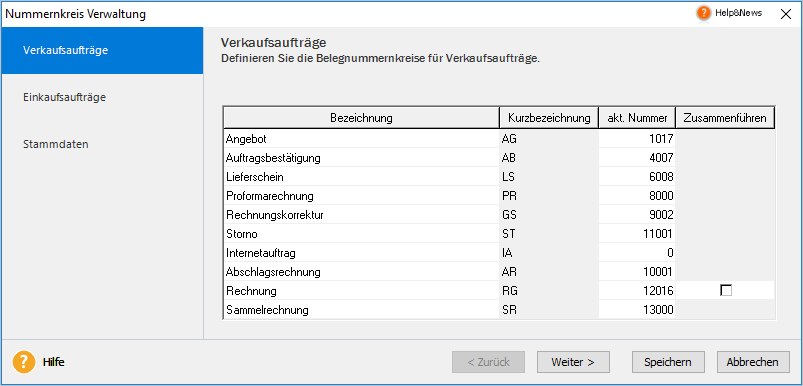This screenshot has width=803, height=386.
Task: Click the Sammelrechnung number field 13000
Action: pos(637,310)
